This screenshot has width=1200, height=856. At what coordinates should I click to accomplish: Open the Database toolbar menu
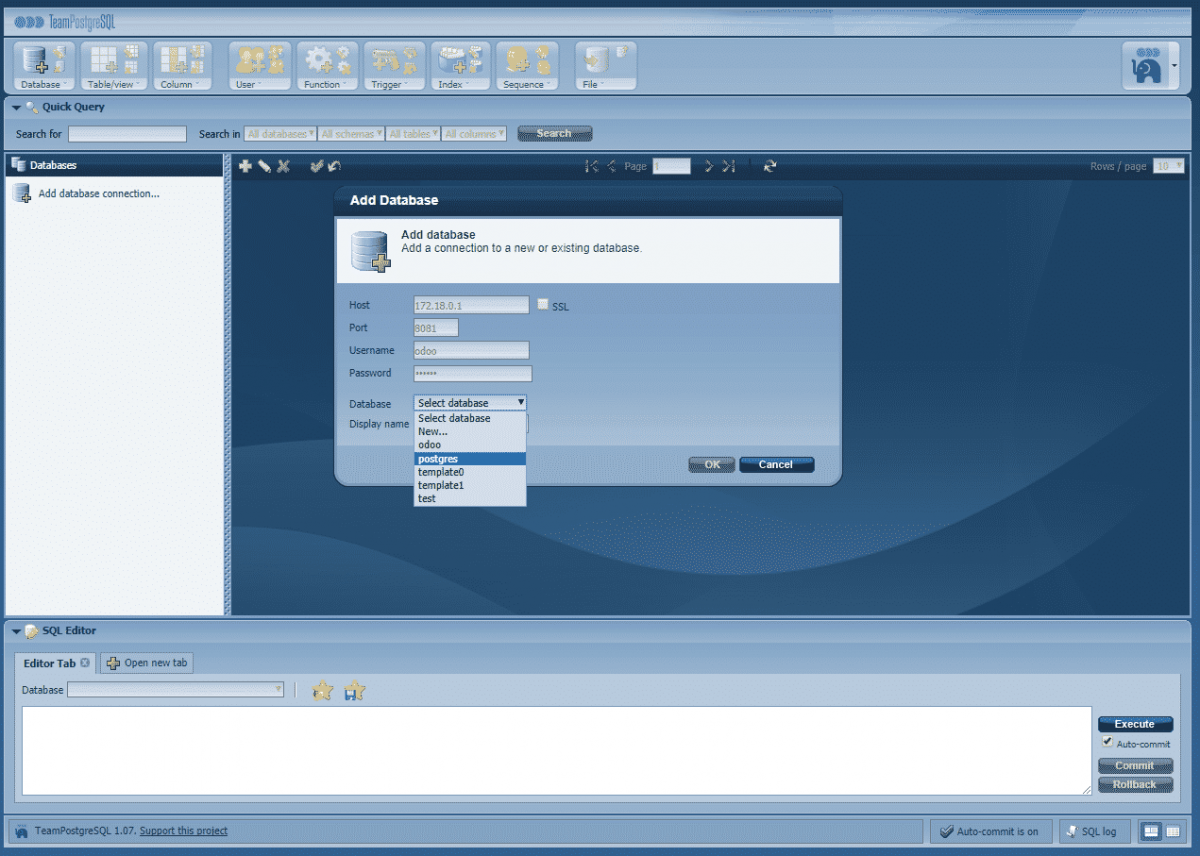tap(42, 66)
